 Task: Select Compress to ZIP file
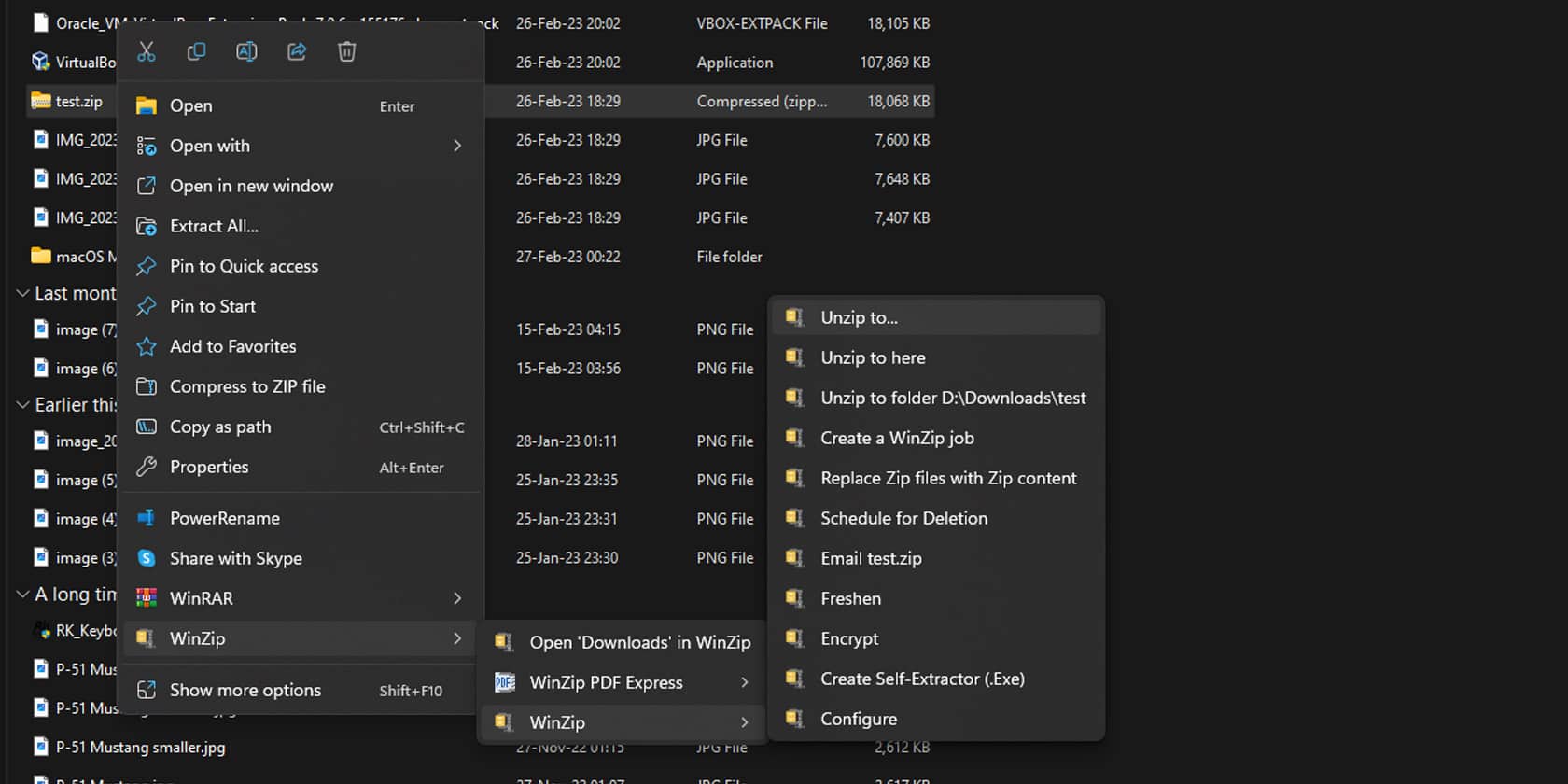[300, 386]
